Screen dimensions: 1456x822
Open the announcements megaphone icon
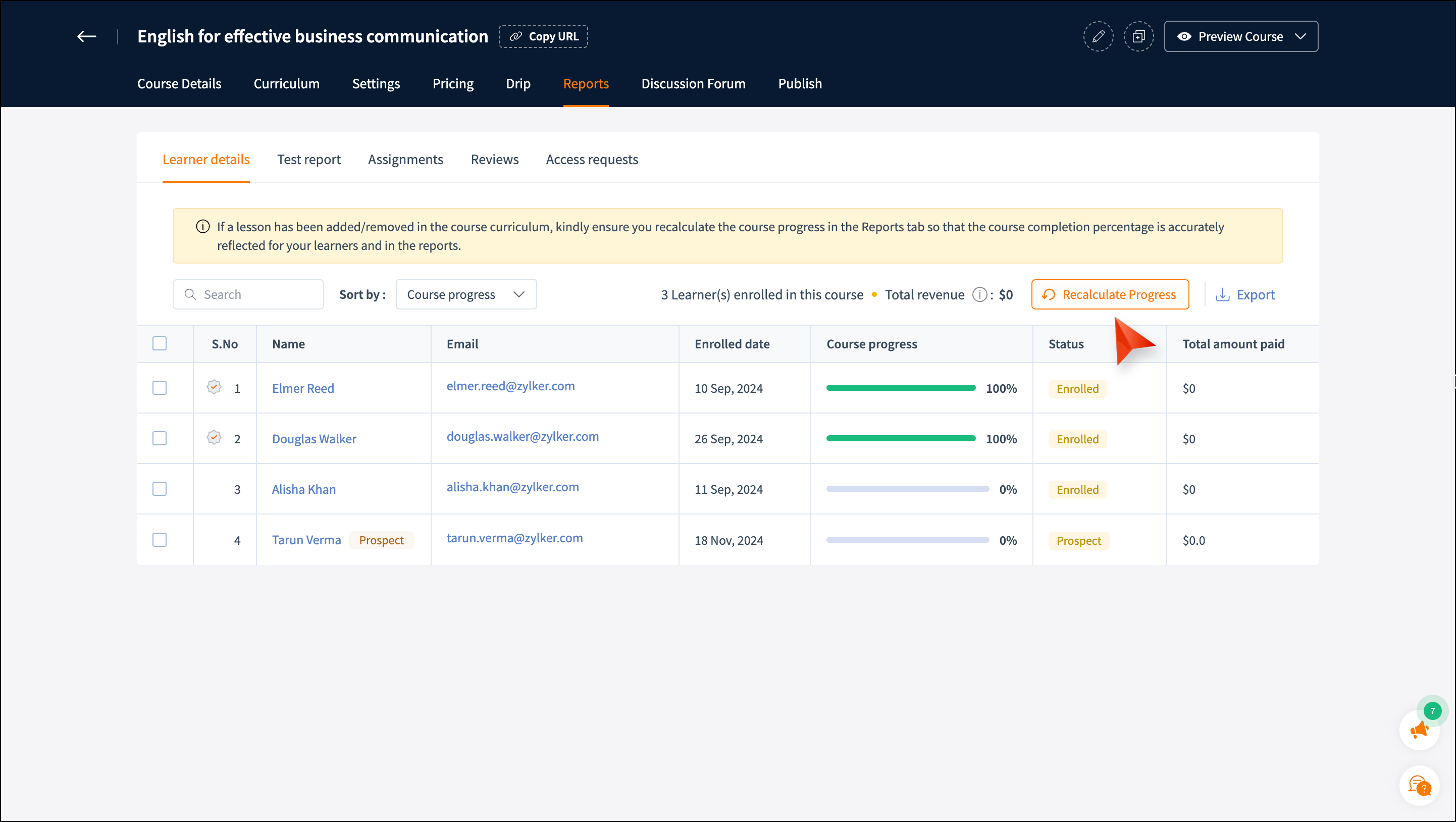[1419, 730]
